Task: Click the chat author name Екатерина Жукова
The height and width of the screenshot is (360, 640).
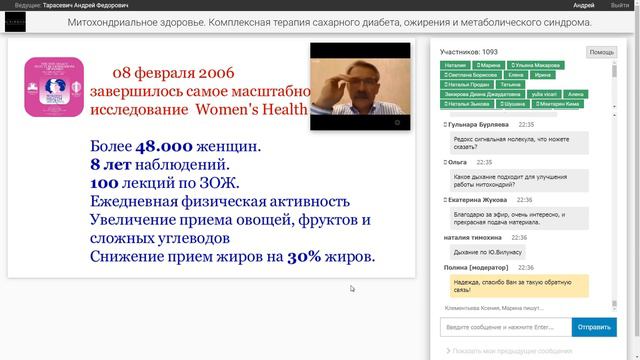Action: pyautogui.click(x=478, y=200)
